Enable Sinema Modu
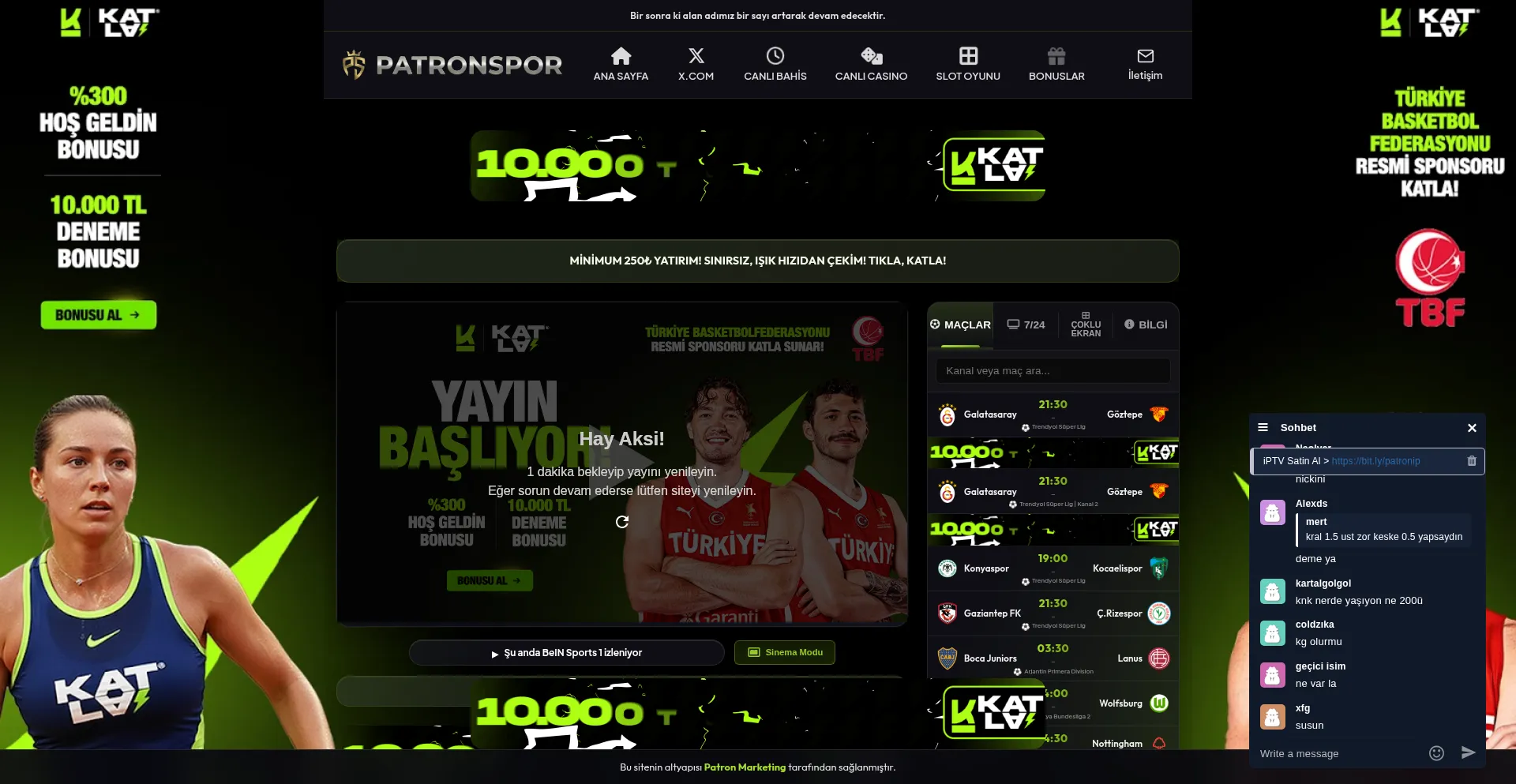The height and width of the screenshot is (784, 1516). [x=784, y=652]
